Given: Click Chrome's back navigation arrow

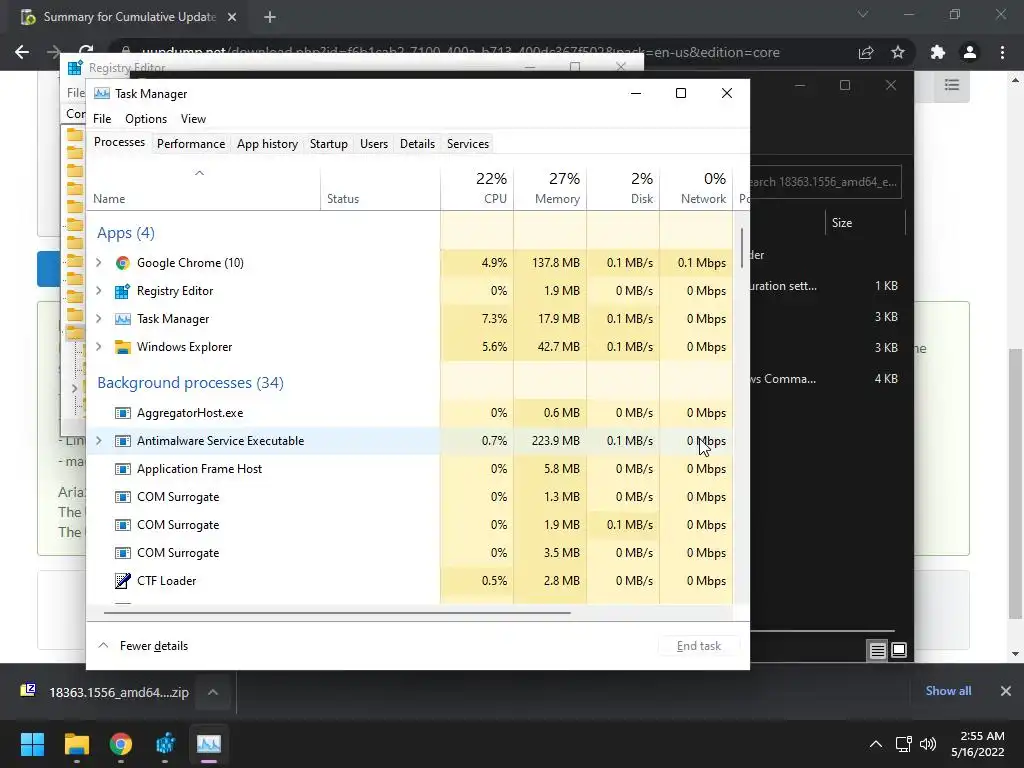Looking at the screenshot, I should pos(22,52).
